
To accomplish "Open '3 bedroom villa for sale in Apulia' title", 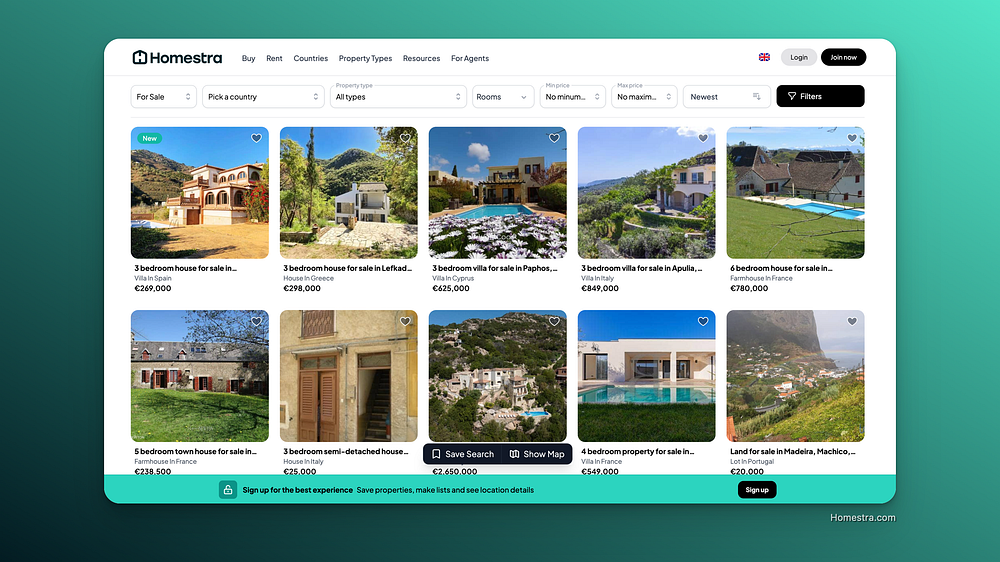I will point(642,268).
